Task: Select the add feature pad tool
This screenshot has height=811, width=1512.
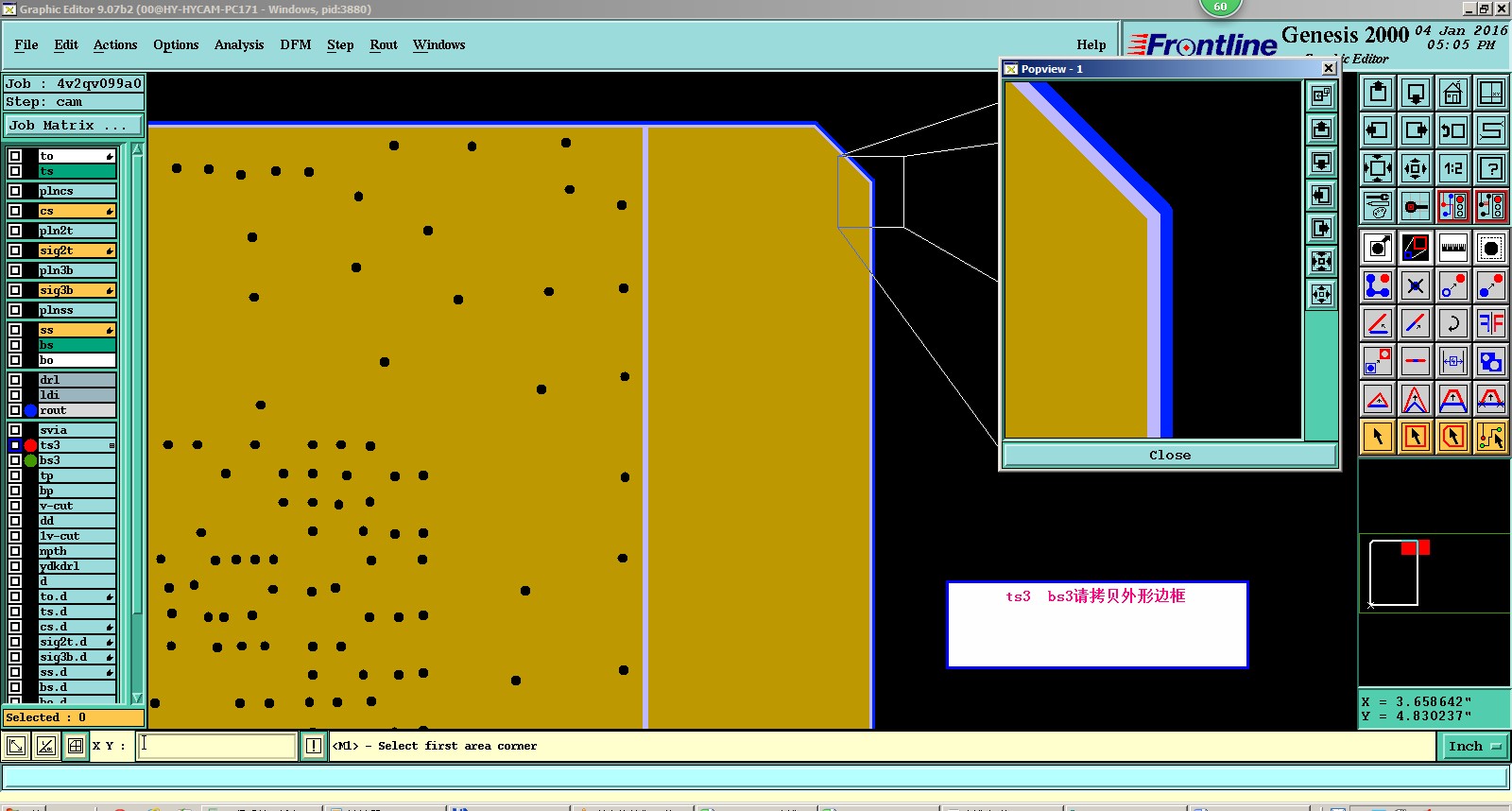Action: pyautogui.click(x=1378, y=248)
